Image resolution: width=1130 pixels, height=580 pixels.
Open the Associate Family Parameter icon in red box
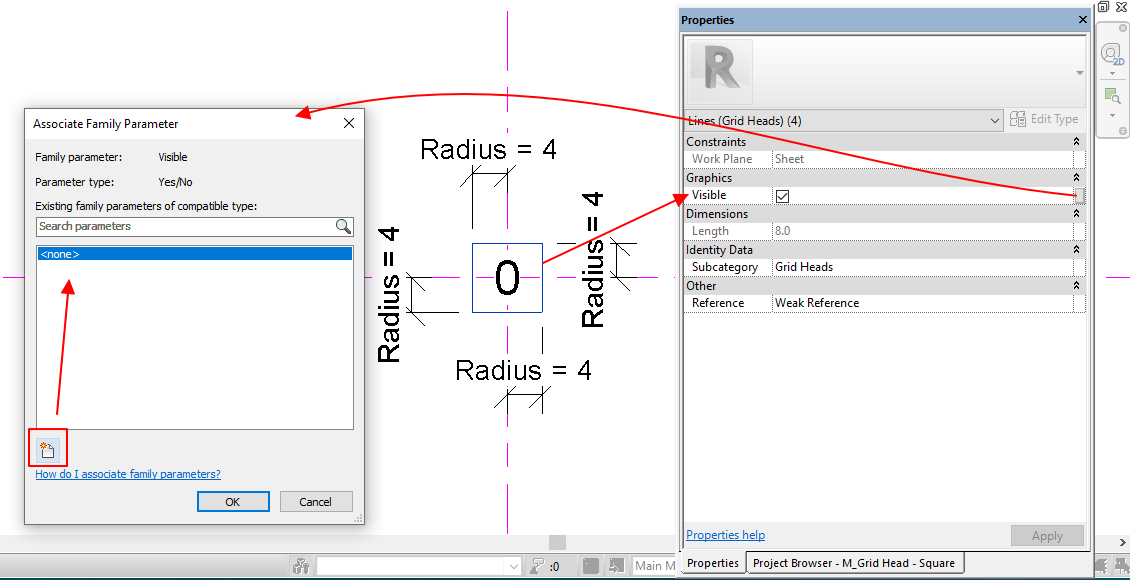[x=47, y=448]
